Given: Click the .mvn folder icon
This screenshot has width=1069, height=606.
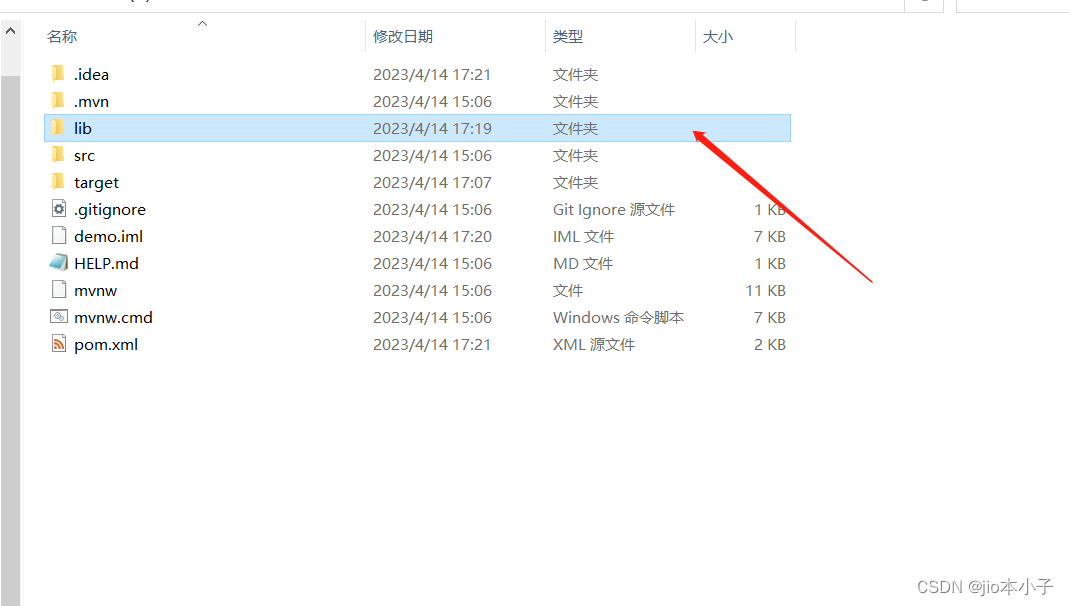Looking at the screenshot, I should coord(58,100).
